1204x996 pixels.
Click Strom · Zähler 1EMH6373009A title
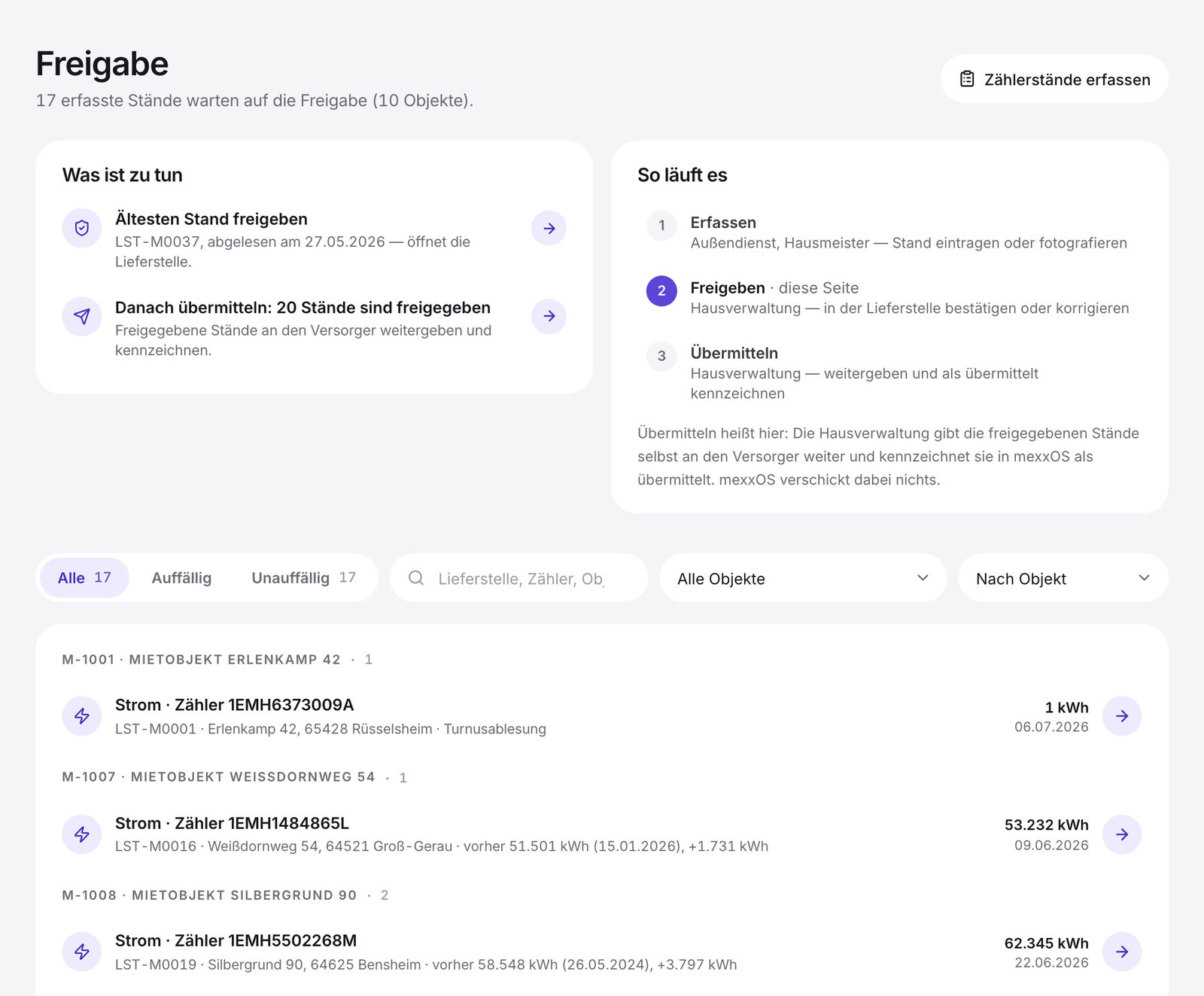click(x=234, y=705)
